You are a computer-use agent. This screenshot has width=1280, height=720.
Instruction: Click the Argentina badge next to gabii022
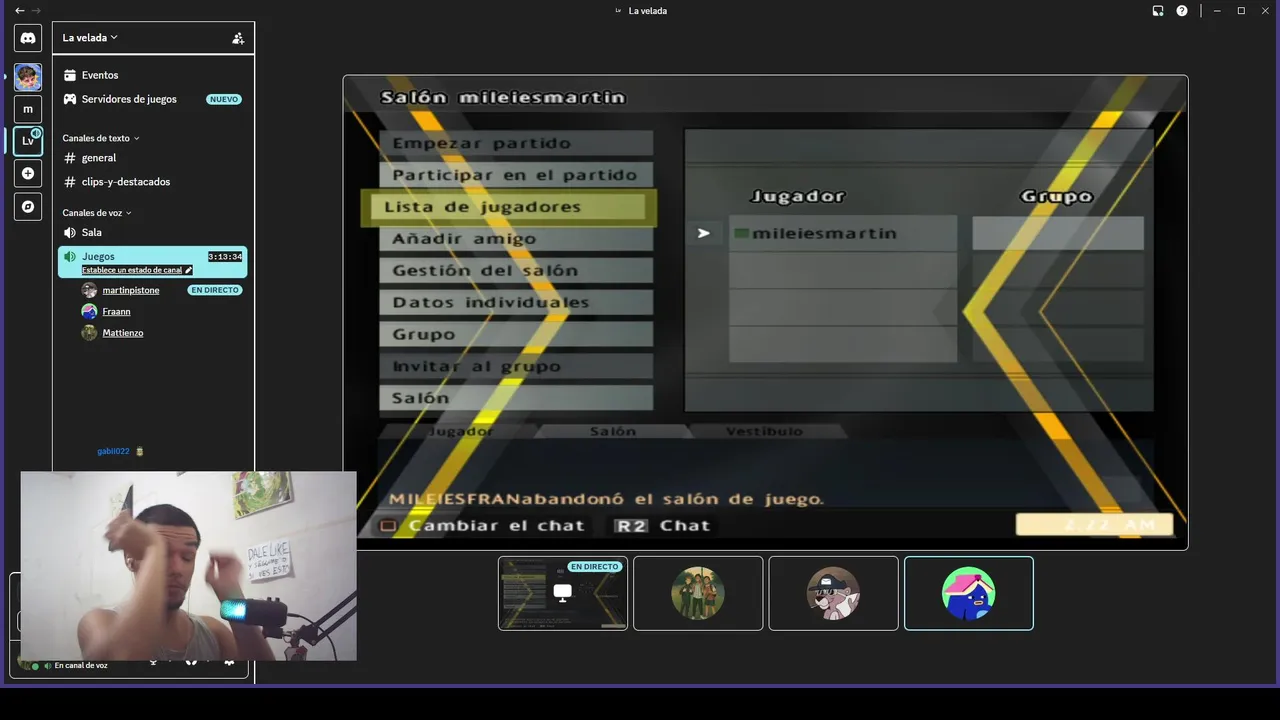(x=140, y=451)
